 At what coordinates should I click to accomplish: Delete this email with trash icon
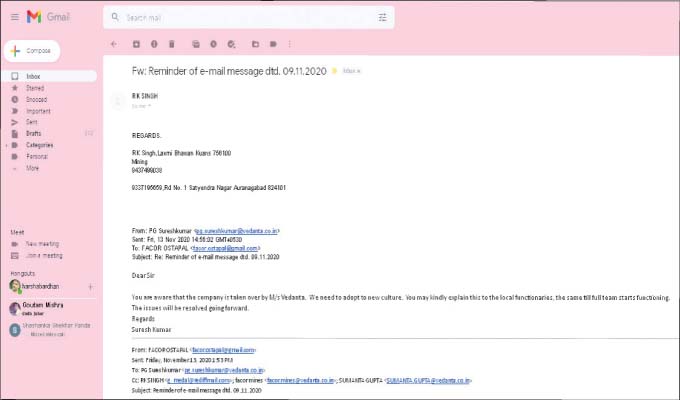click(172, 44)
